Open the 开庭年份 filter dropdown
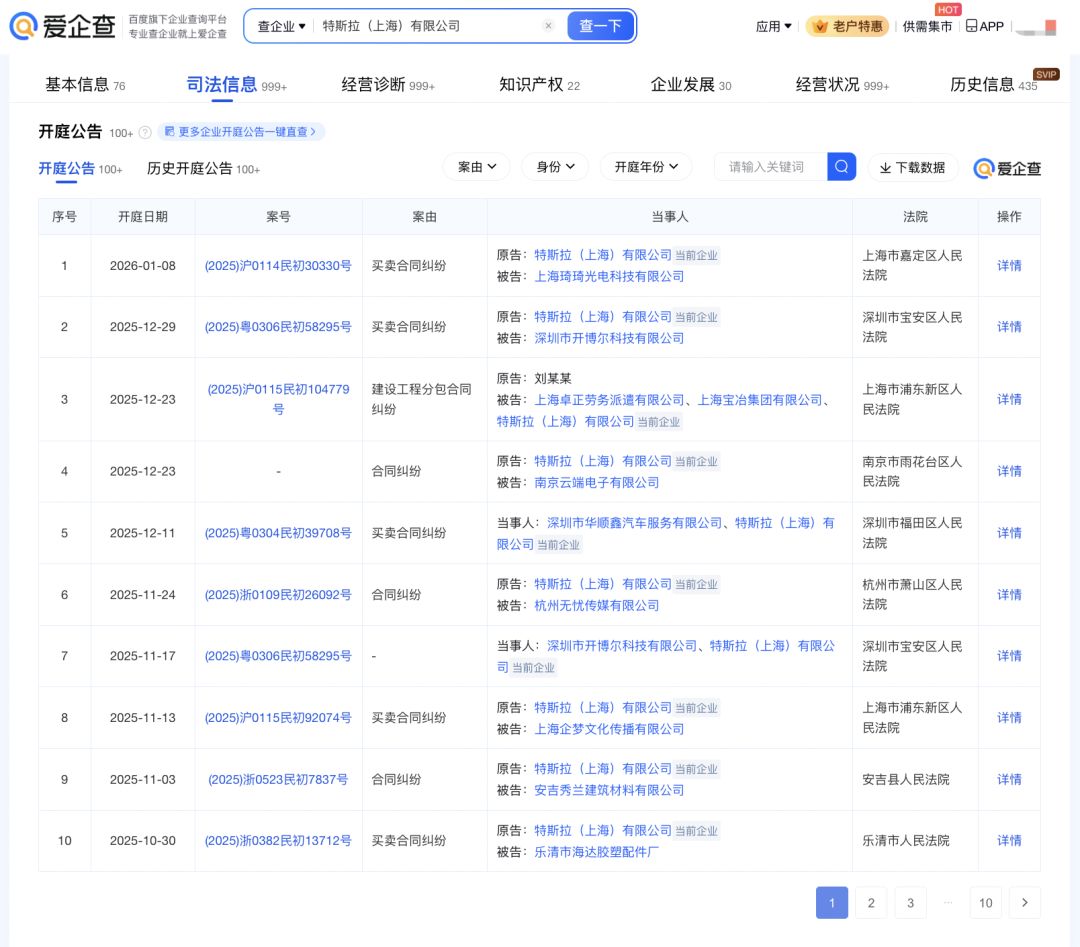The height and width of the screenshot is (947, 1080). [646, 167]
